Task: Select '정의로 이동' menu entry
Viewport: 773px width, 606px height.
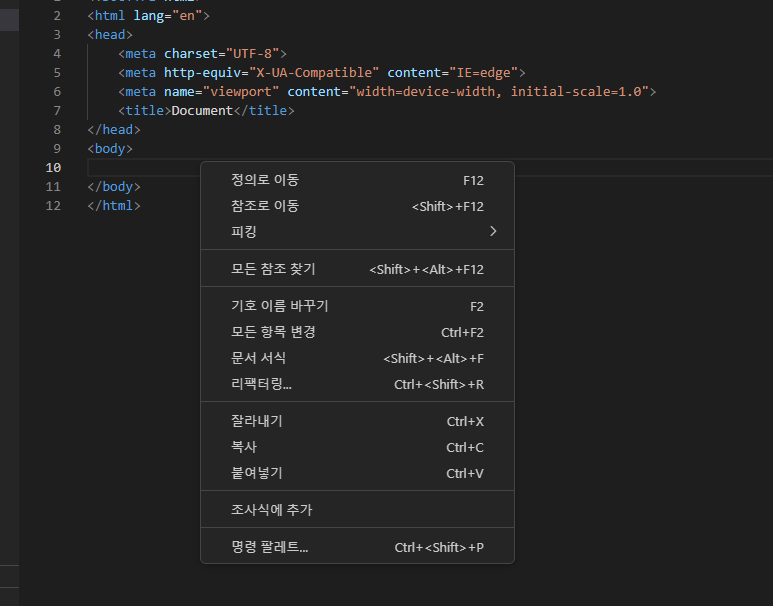Action: pyautogui.click(x=357, y=180)
